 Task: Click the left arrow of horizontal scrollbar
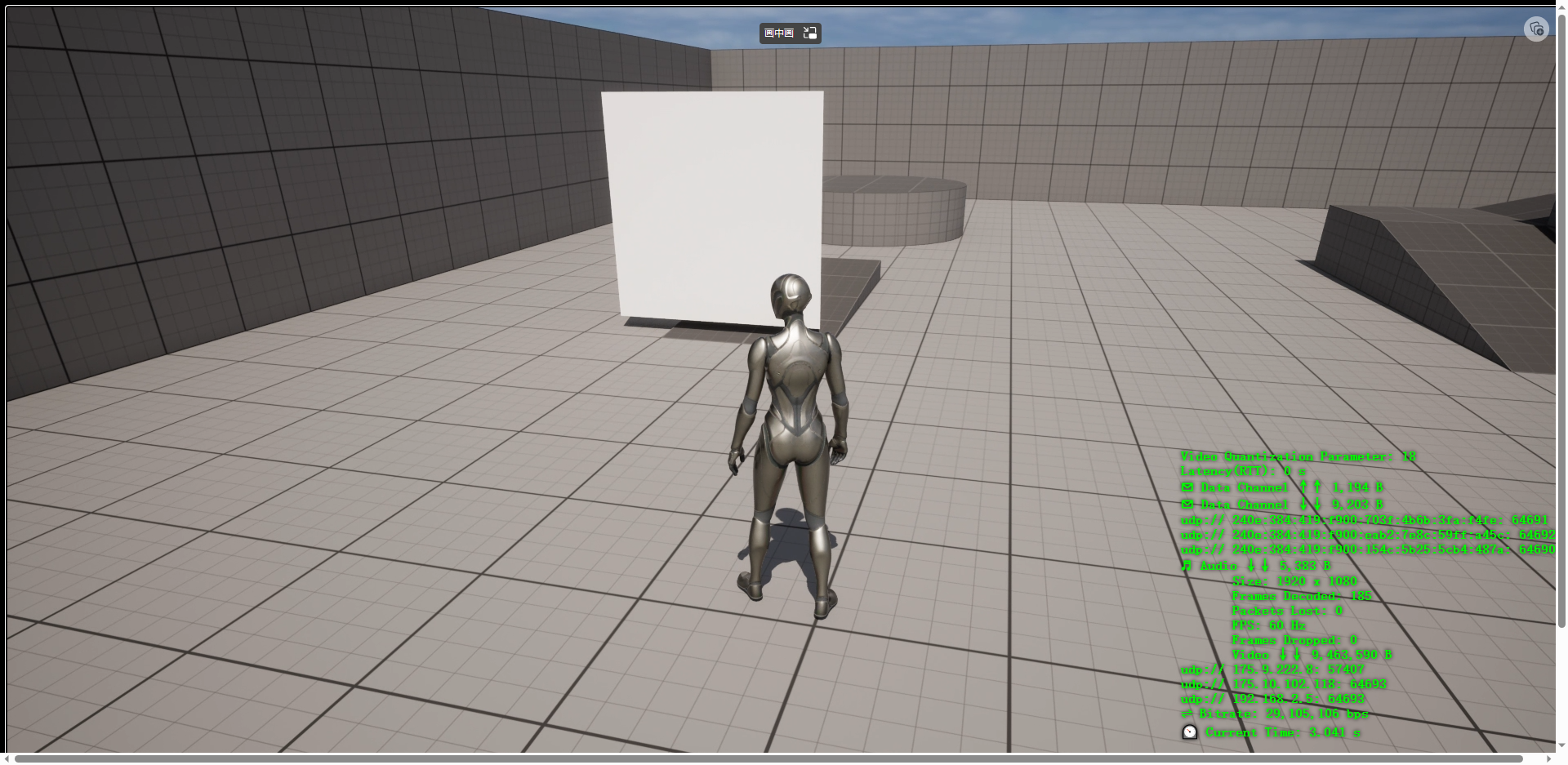pyautogui.click(x=7, y=758)
